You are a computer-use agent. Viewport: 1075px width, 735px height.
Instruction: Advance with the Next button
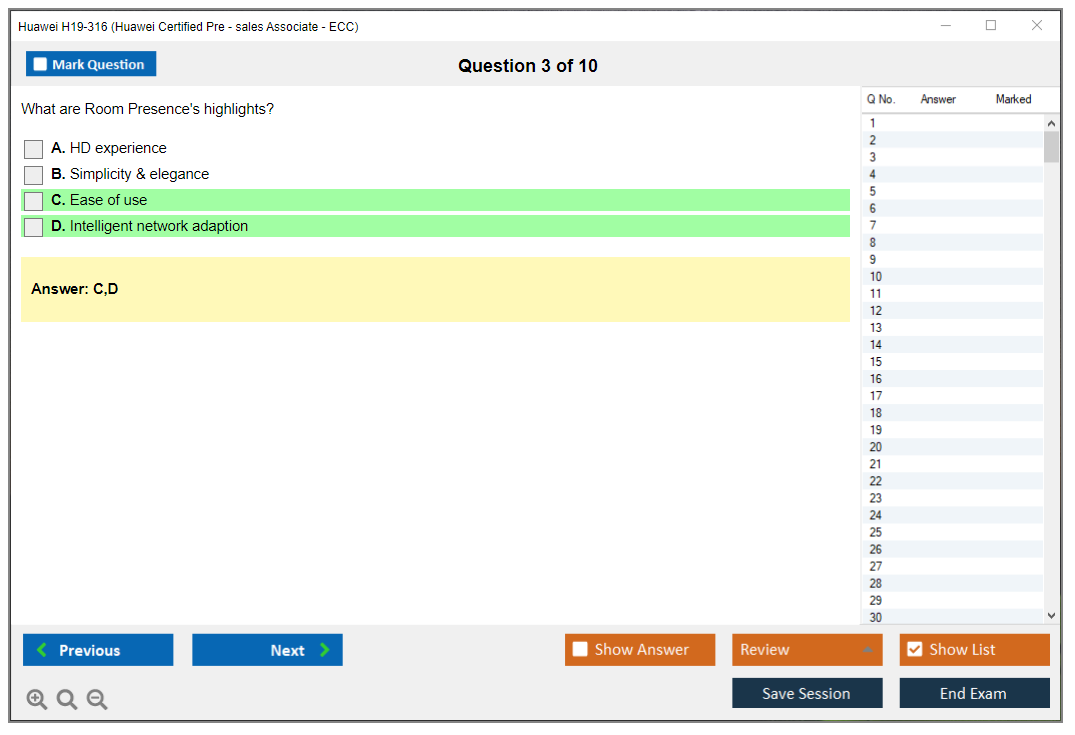(267, 650)
